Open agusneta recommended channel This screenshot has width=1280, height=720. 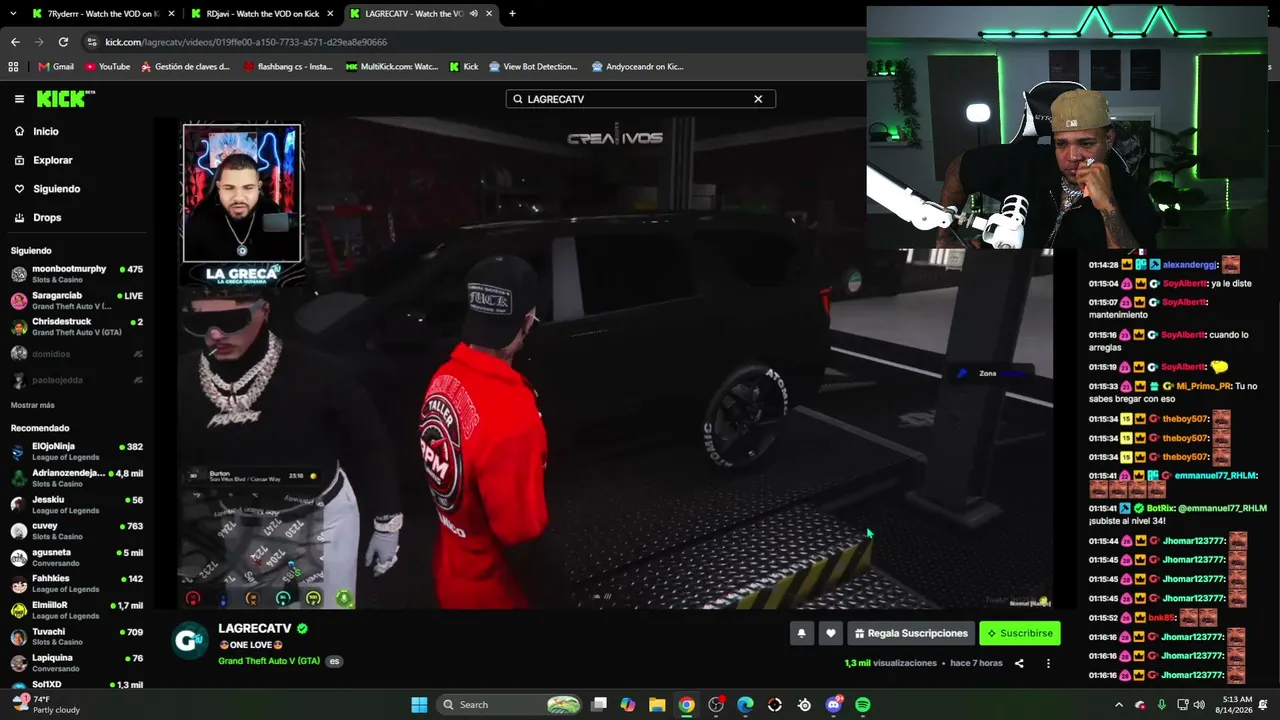(77, 558)
